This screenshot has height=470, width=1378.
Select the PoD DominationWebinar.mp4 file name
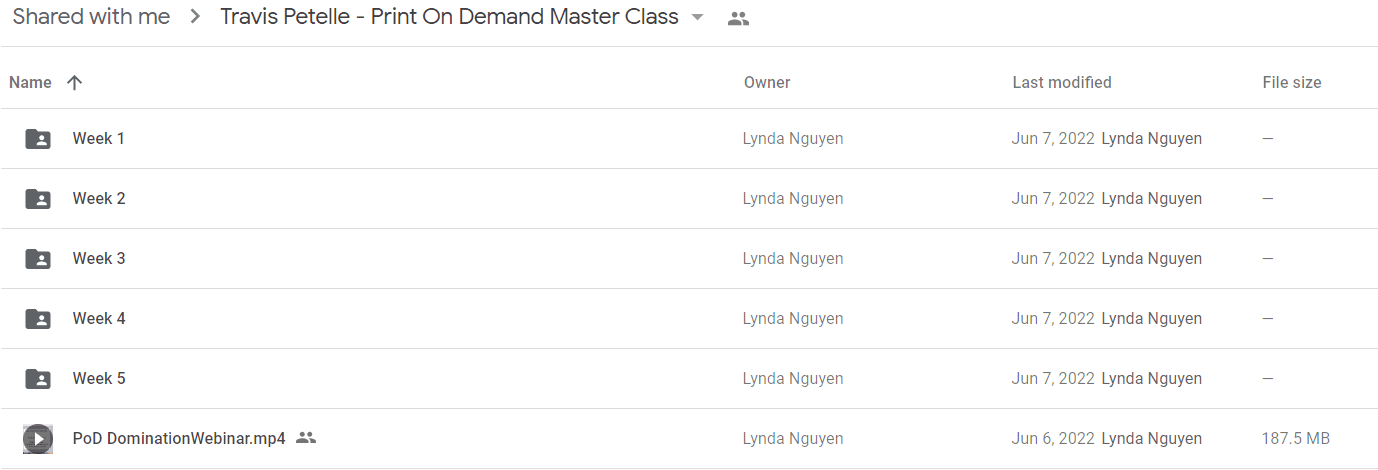(179, 439)
